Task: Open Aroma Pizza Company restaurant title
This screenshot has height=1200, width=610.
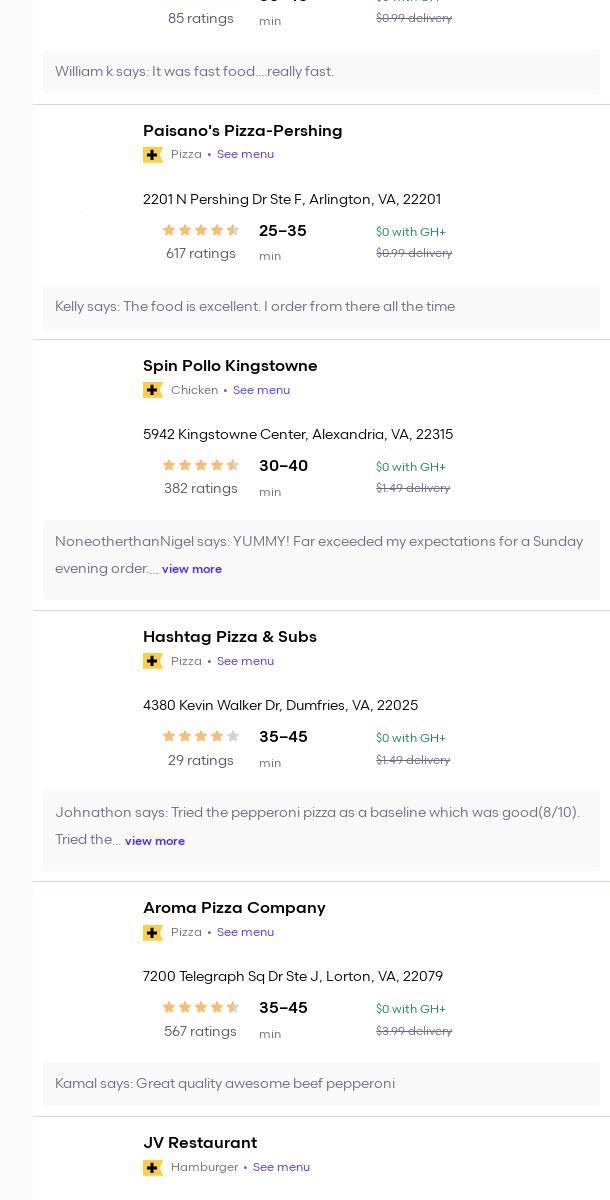Action: click(234, 908)
